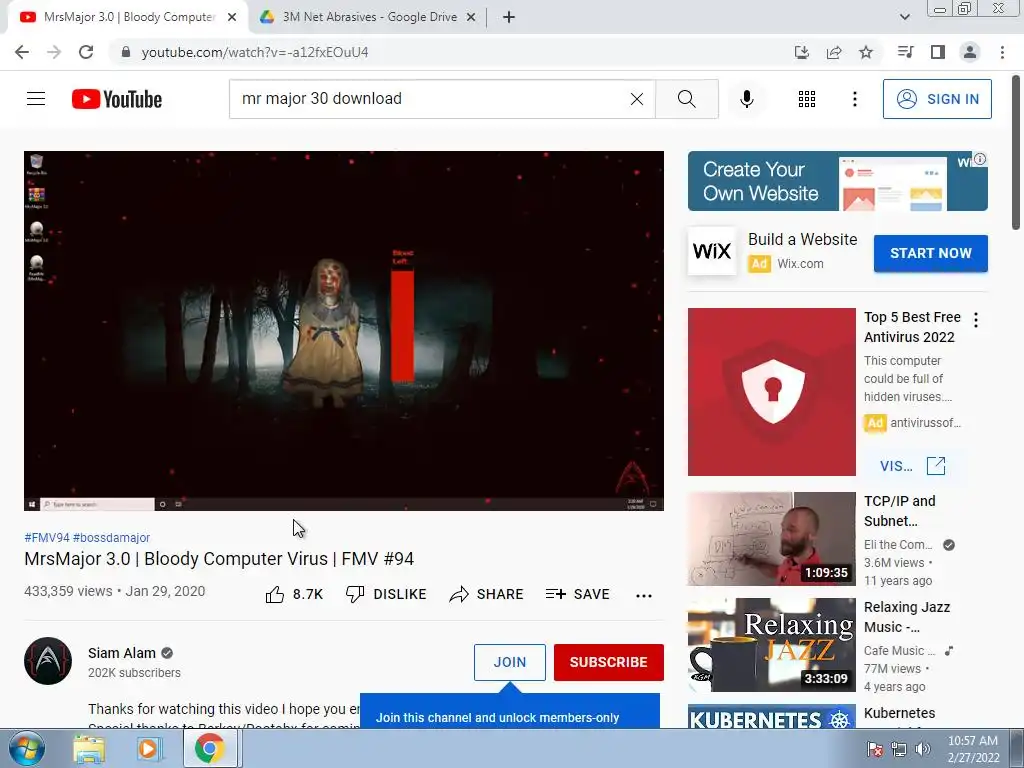Click the page vertical scrollbar

(1016, 152)
